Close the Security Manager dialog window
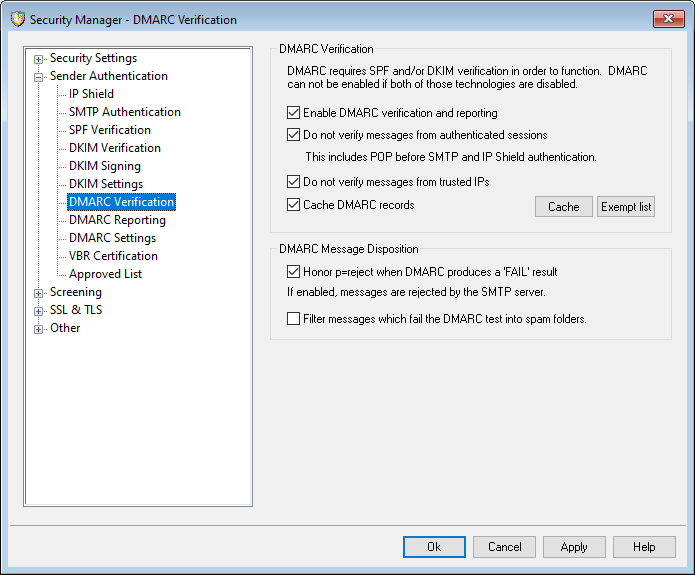Image resolution: width=695 pixels, height=575 pixels. coord(668,19)
